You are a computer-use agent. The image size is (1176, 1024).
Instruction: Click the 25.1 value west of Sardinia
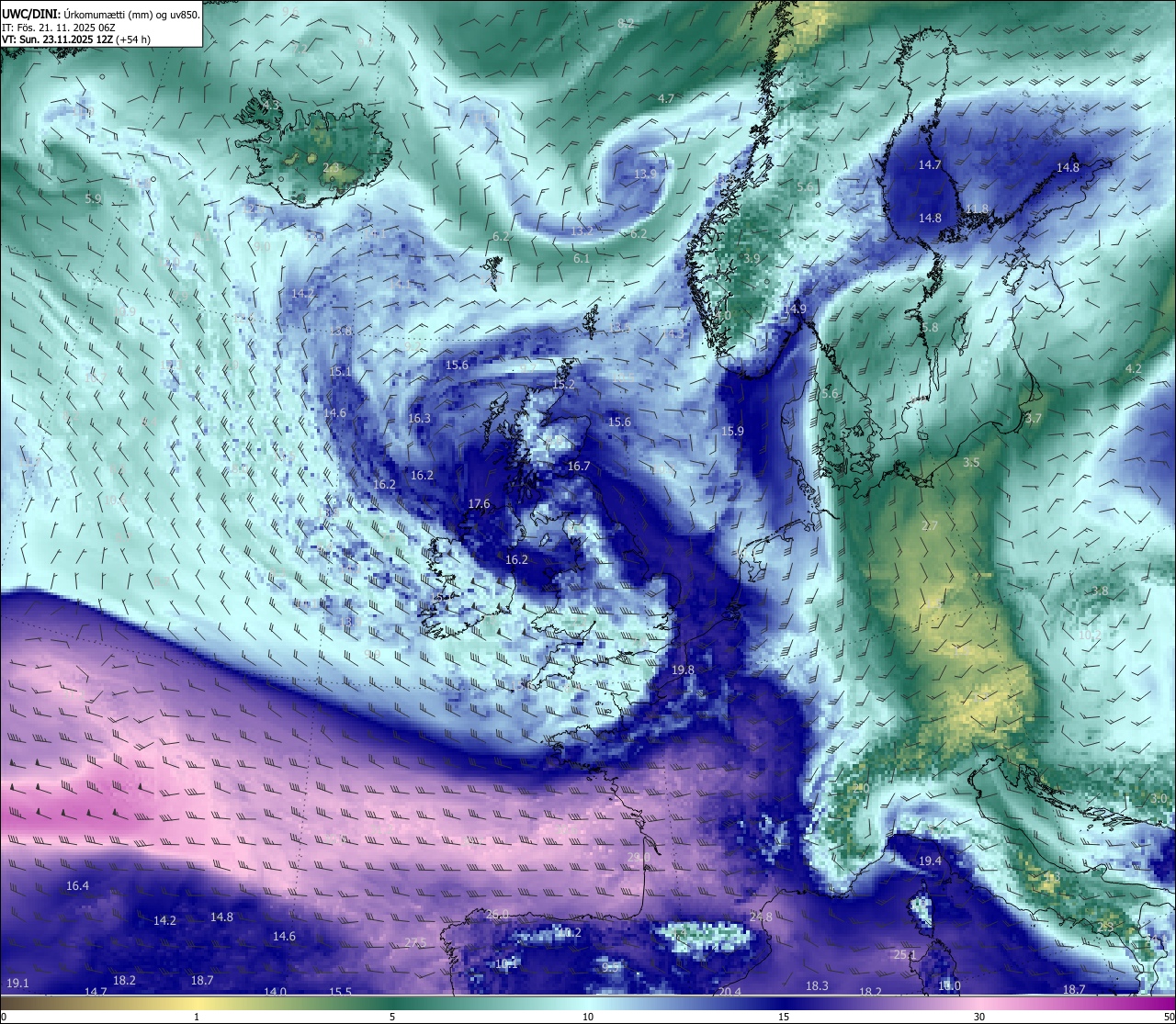(905, 955)
